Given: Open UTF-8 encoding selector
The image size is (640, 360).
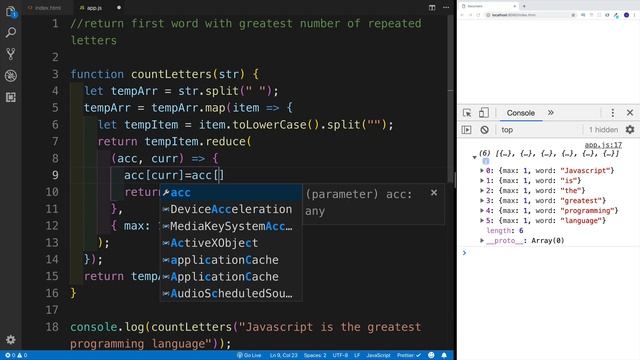Looking at the screenshot, I should 340,355.
